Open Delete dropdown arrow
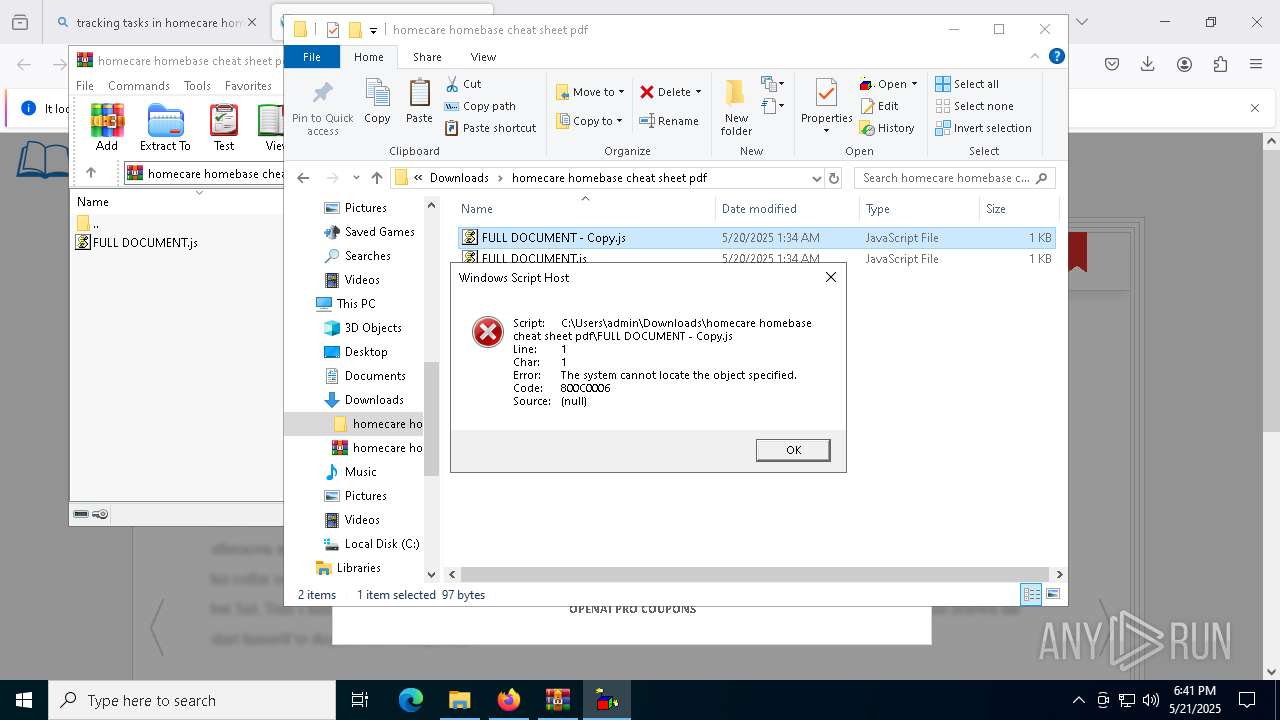Screen dimensions: 1280x720 tap(698, 92)
